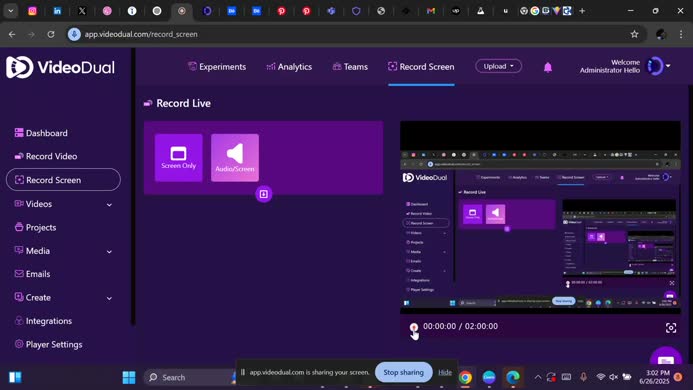
Task: Open Integrations in the sidebar
Action: (43, 321)
